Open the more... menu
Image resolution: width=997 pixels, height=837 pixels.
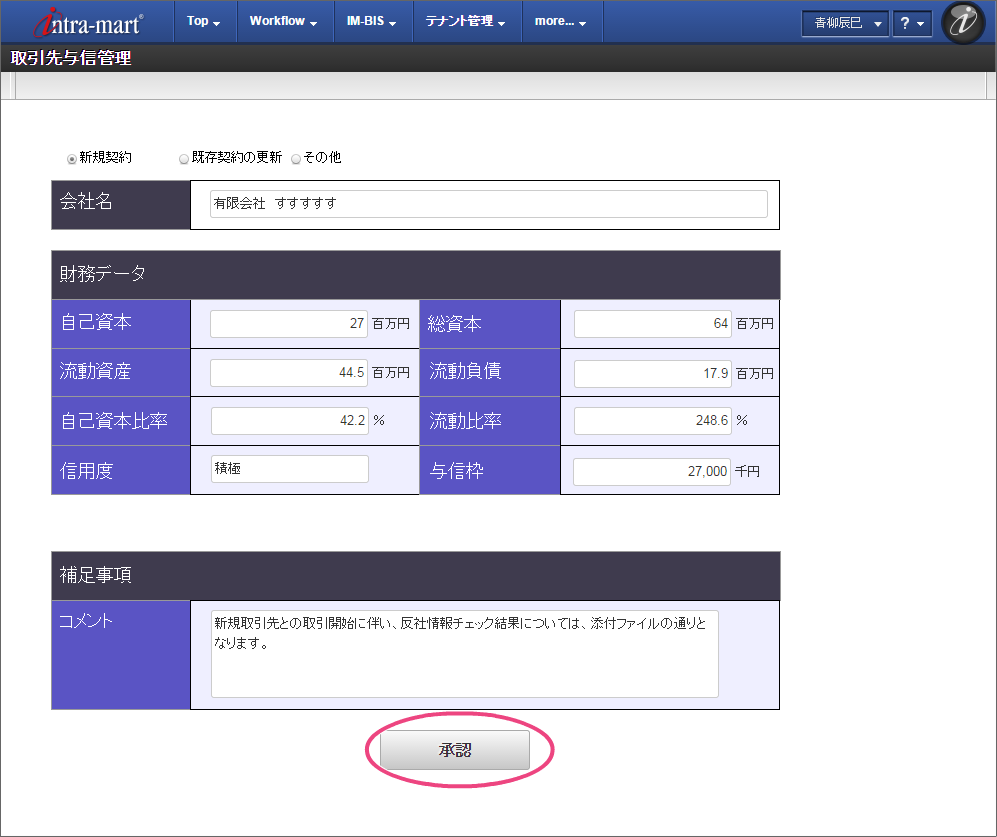pyautogui.click(x=561, y=21)
